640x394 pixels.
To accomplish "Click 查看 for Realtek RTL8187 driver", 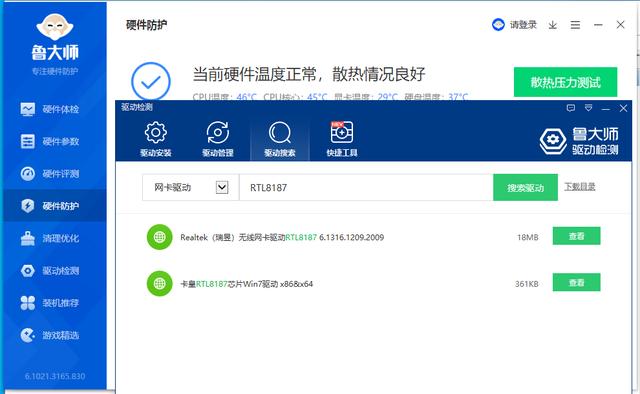I will pos(576,236).
